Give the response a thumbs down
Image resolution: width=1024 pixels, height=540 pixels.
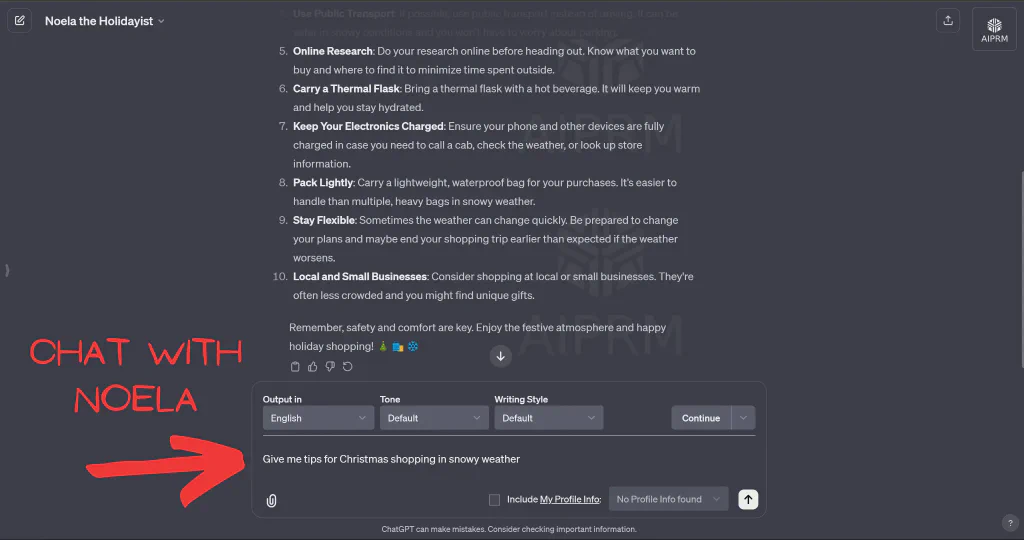(330, 367)
